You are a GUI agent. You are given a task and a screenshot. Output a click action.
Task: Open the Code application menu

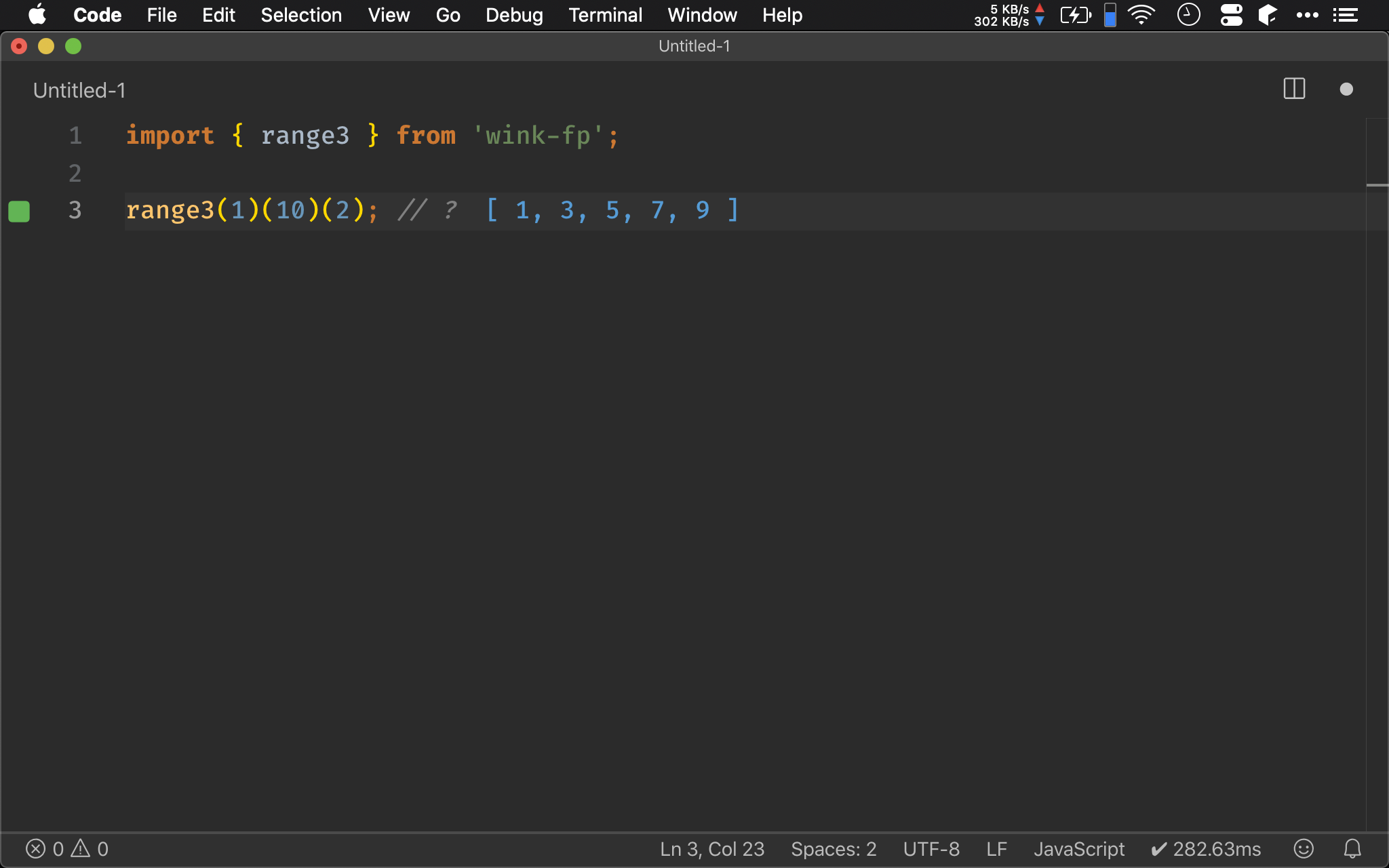(x=98, y=15)
